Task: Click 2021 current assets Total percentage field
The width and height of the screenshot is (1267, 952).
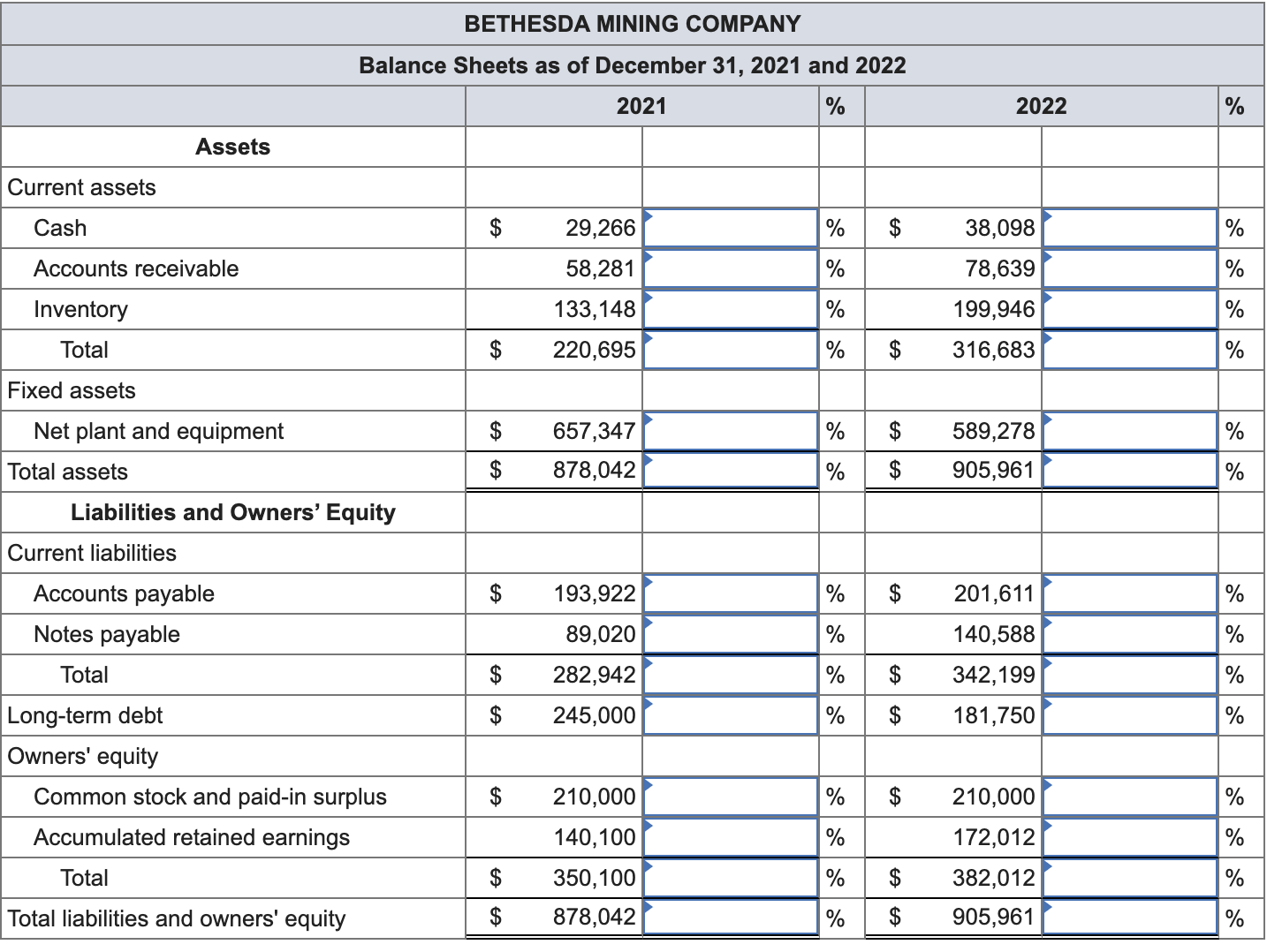Action: tap(731, 350)
